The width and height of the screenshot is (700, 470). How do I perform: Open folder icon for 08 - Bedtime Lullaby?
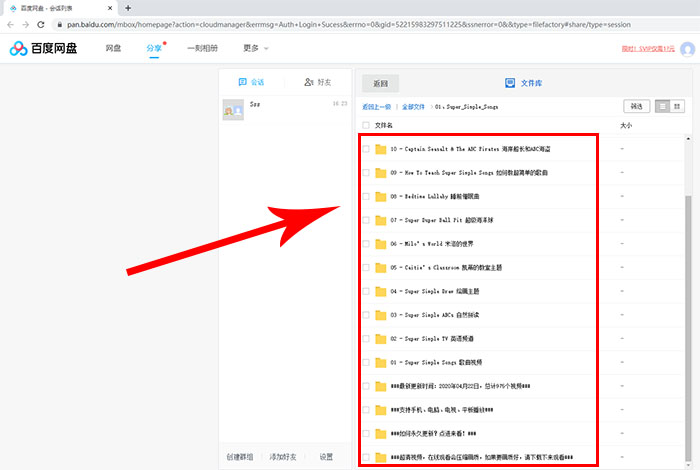point(380,196)
